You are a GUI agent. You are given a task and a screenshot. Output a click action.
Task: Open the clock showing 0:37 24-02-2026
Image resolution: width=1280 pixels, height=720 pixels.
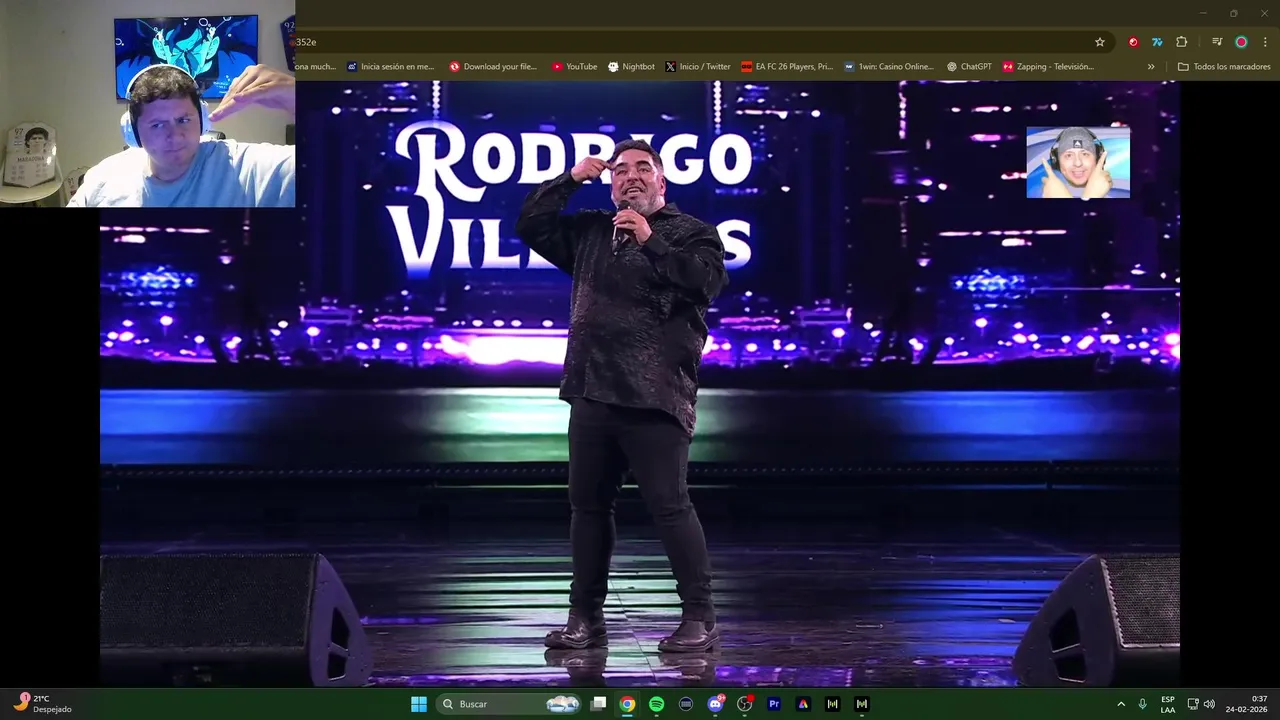(1246, 704)
